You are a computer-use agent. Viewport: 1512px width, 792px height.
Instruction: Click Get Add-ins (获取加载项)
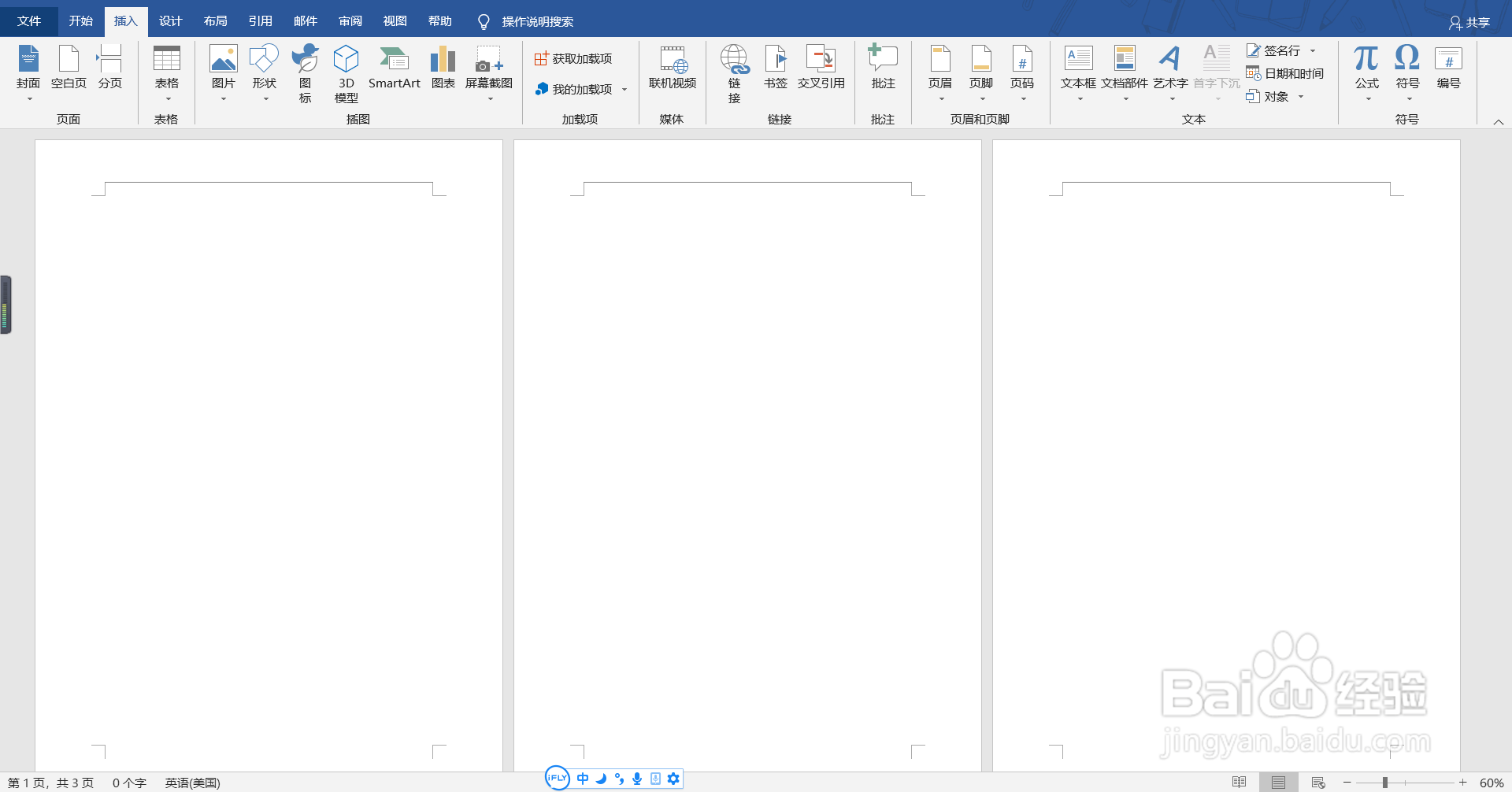573,59
